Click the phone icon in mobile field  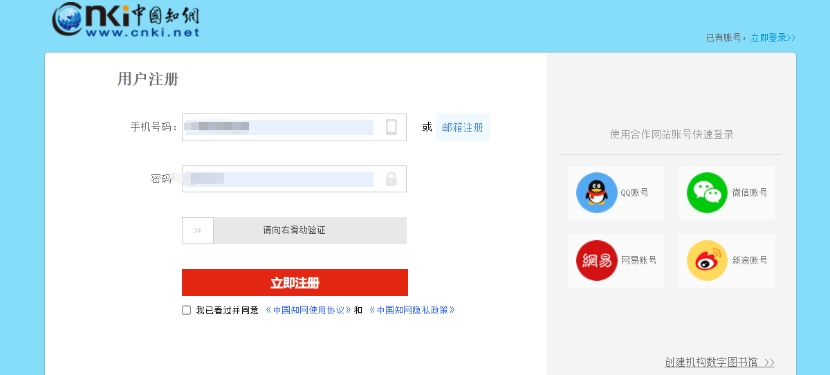tap(391, 127)
